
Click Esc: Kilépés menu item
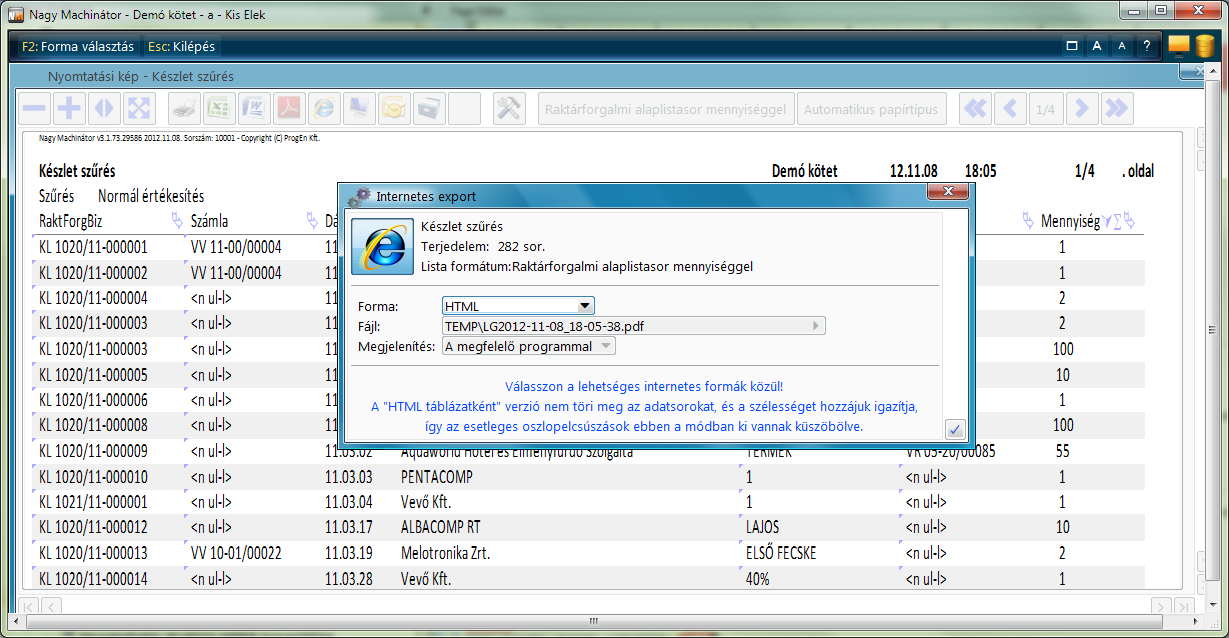click(181, 46)
